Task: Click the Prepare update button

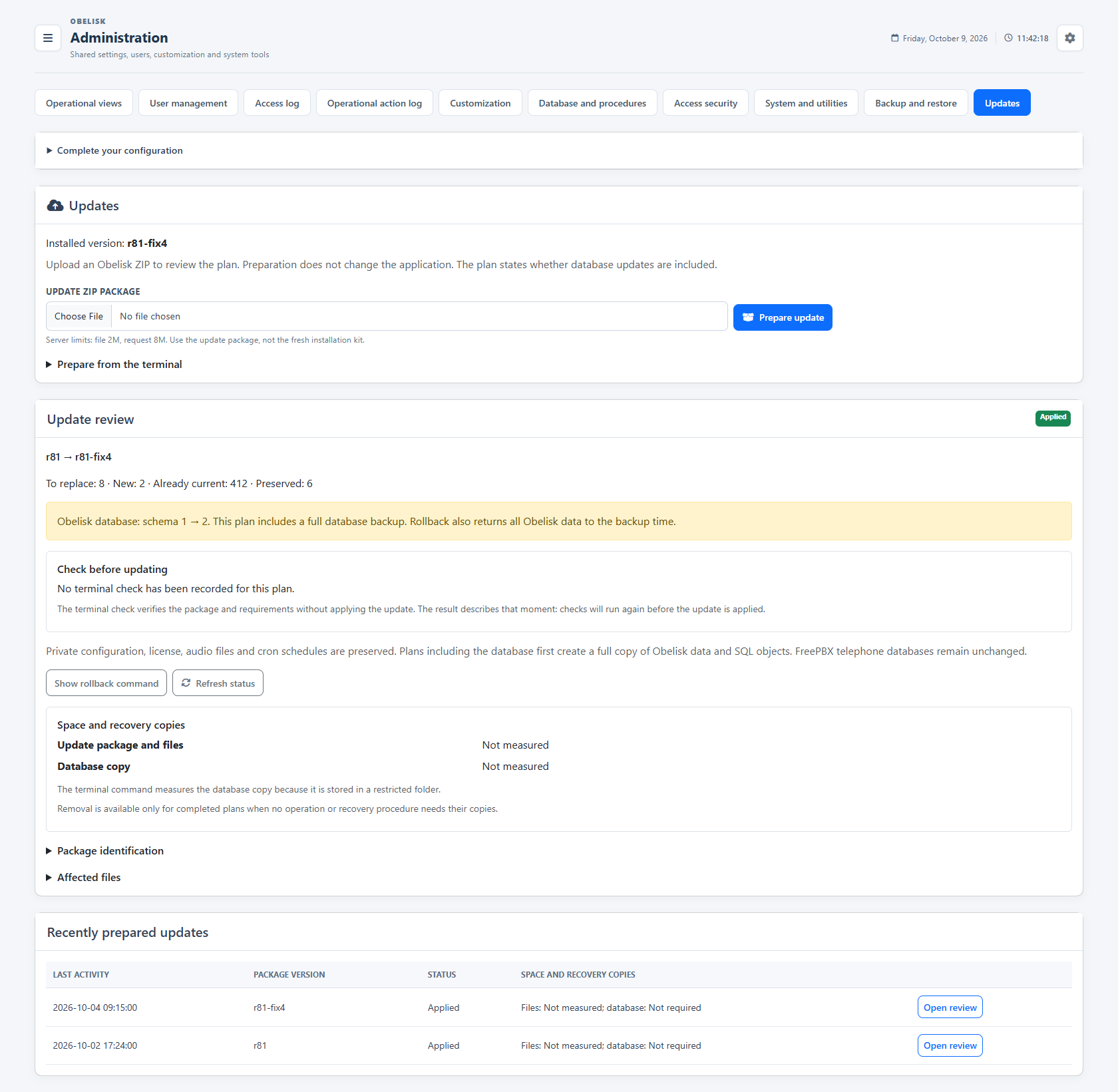Action: click(x=783, y=317)
